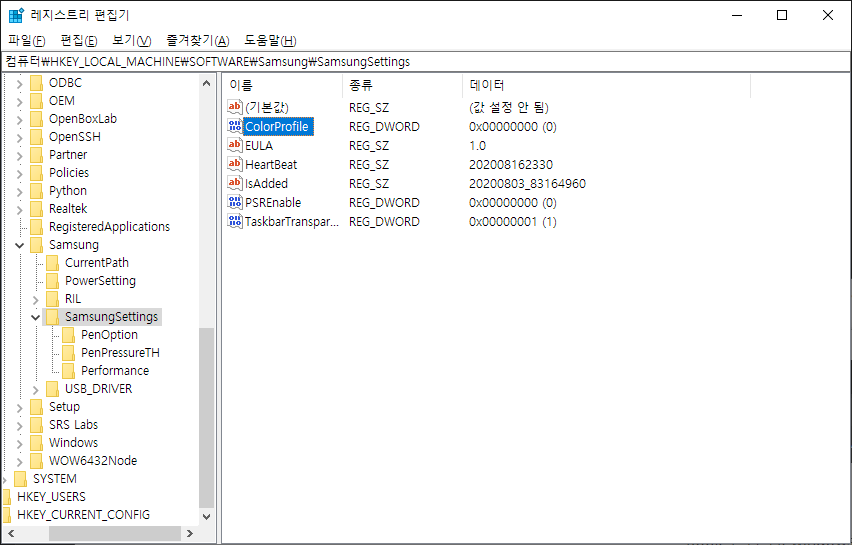The height and width of the screenshot is (545, 852).
Task: Select the HKEY_CURRENT_CONFIG tree item
Action: click(83, 515)
